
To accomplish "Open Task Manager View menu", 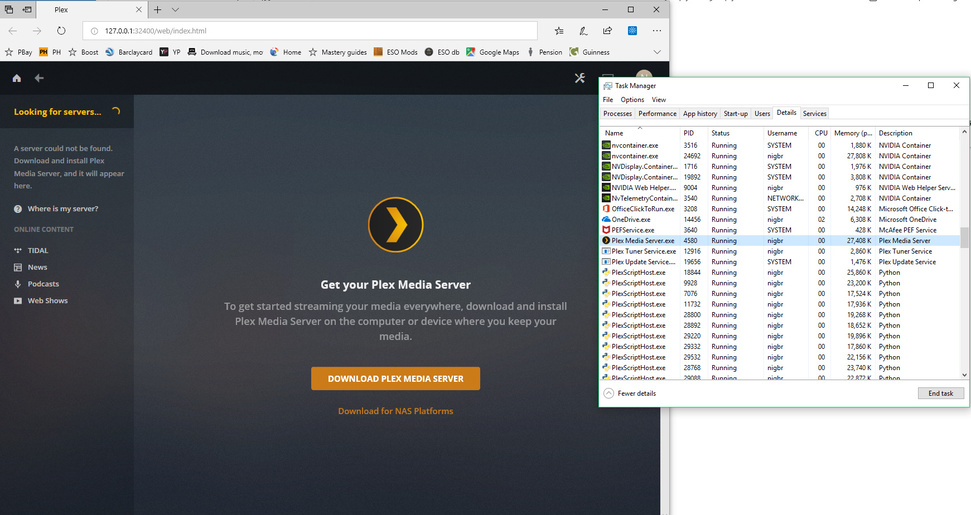I will tap(659, 100).
